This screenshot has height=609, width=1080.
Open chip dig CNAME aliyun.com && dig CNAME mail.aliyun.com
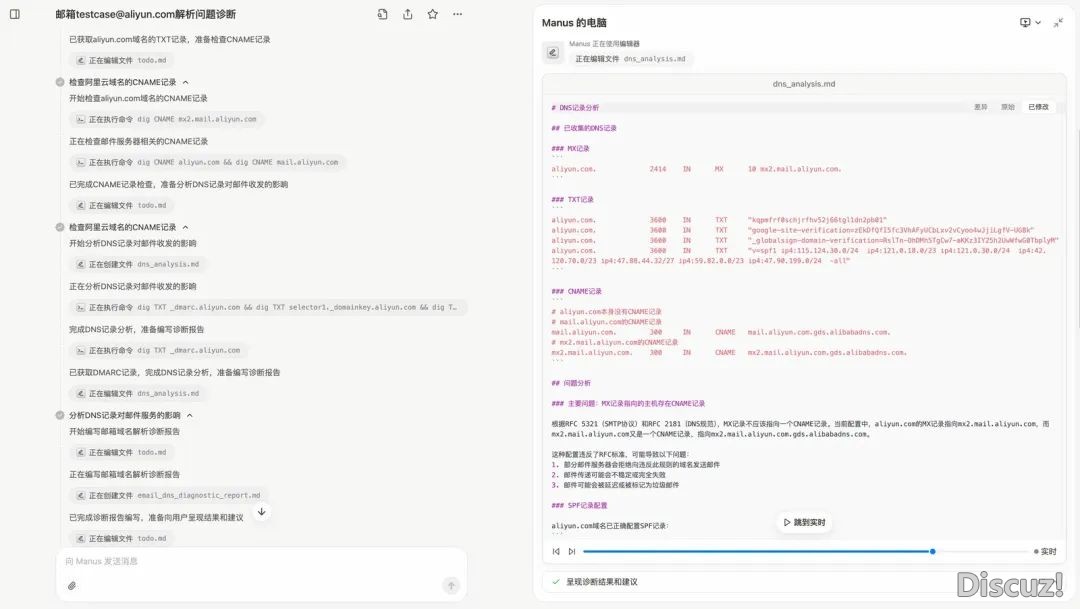point(208,163)
